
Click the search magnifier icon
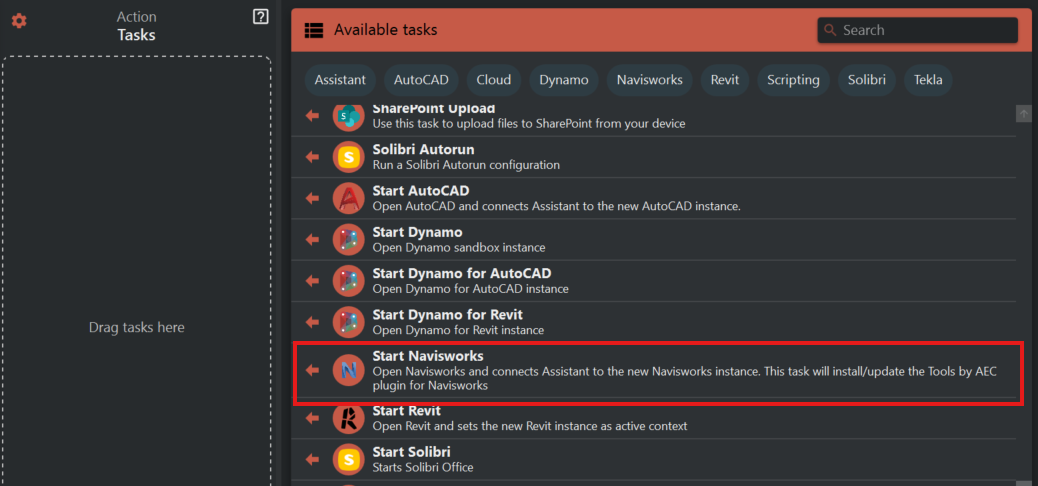830,30
